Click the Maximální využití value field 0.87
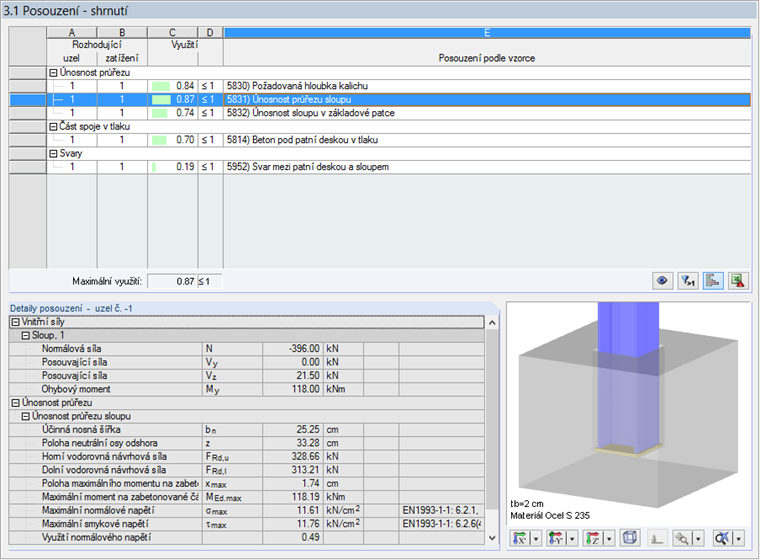The height and width of the screenshot is (560, 760). coord(172,281)
